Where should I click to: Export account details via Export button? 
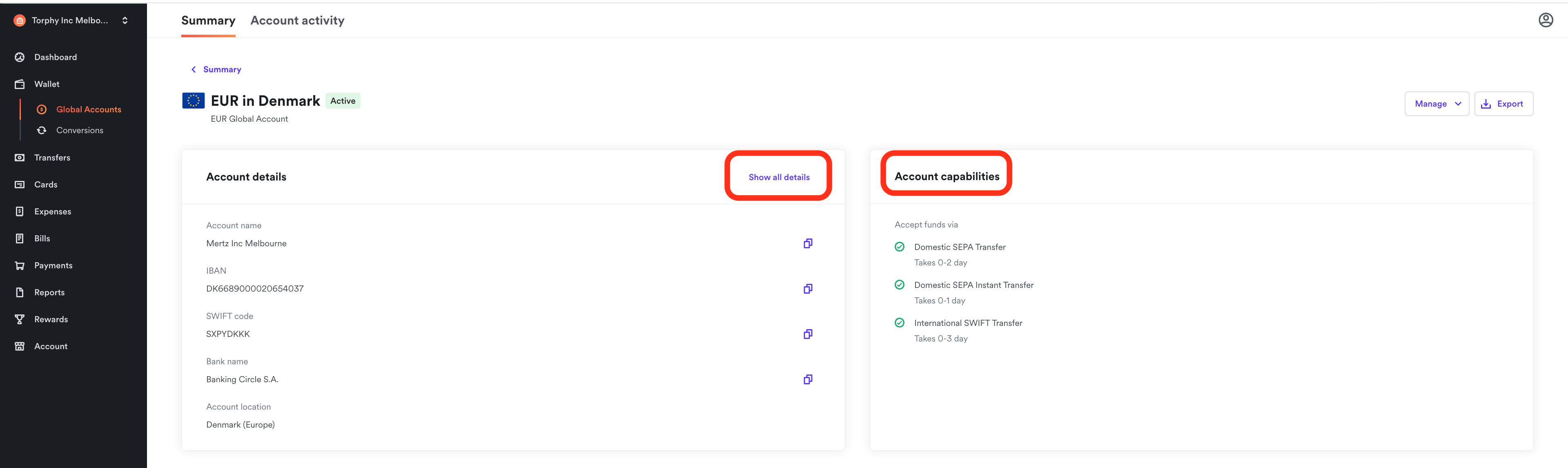1503,103
